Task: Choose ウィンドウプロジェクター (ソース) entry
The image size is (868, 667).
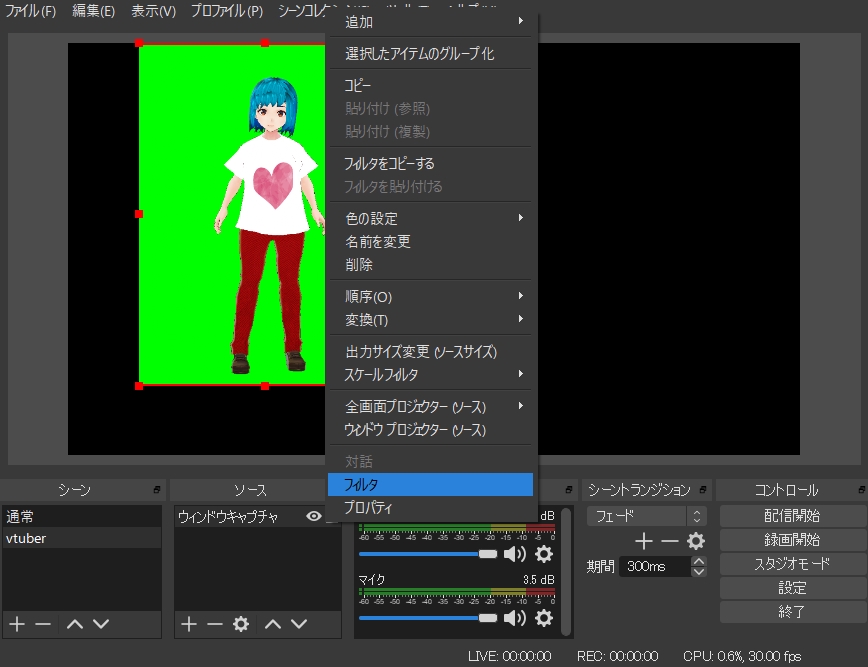Action: tap(430, 430)
